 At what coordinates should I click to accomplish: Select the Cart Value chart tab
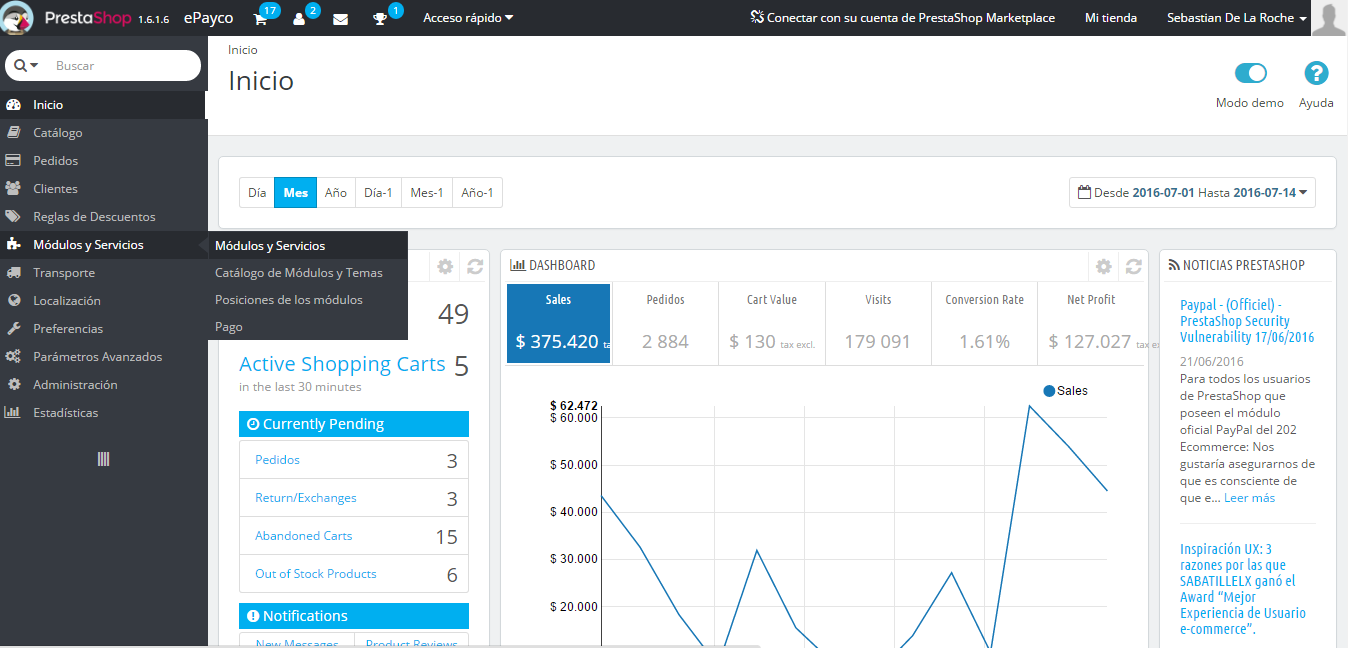point(771,324)
